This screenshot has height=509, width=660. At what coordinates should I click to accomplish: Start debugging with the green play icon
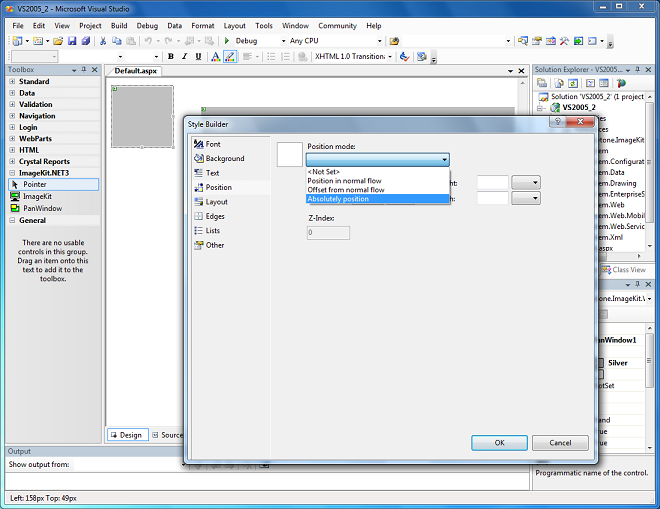(x=227, y=41)
